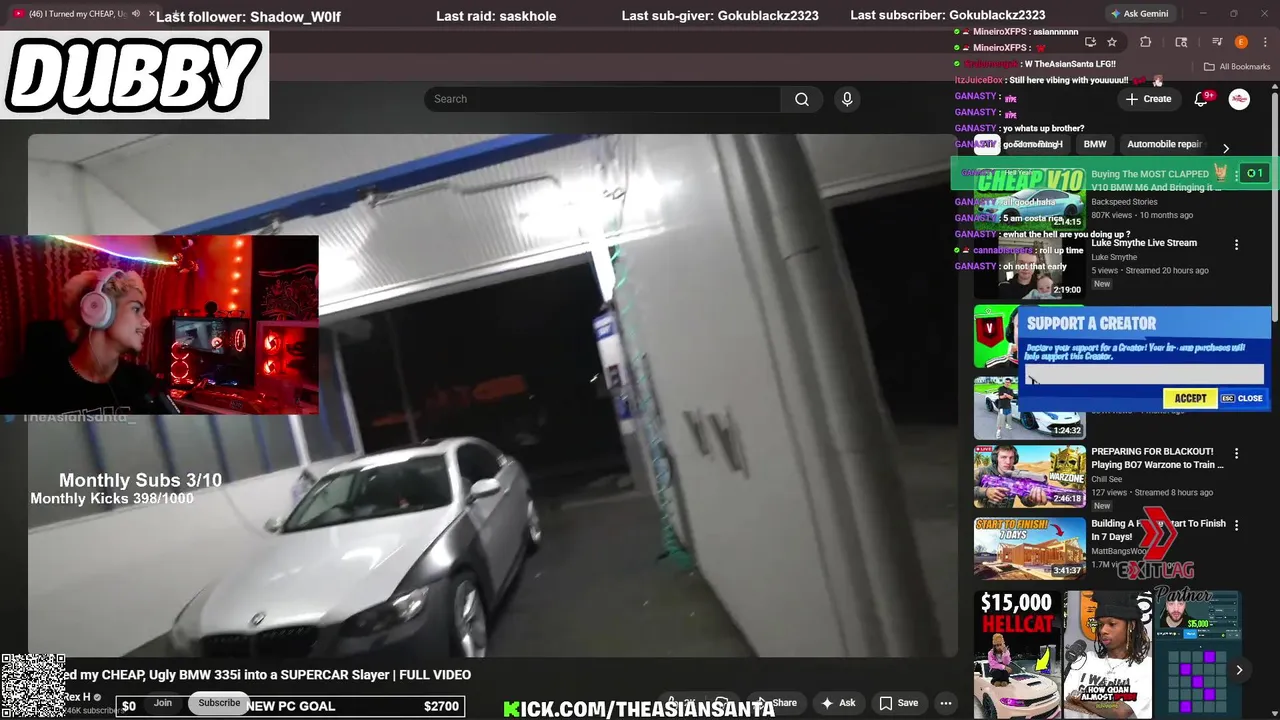Click the magnifying glass search button

pos(802,99)
